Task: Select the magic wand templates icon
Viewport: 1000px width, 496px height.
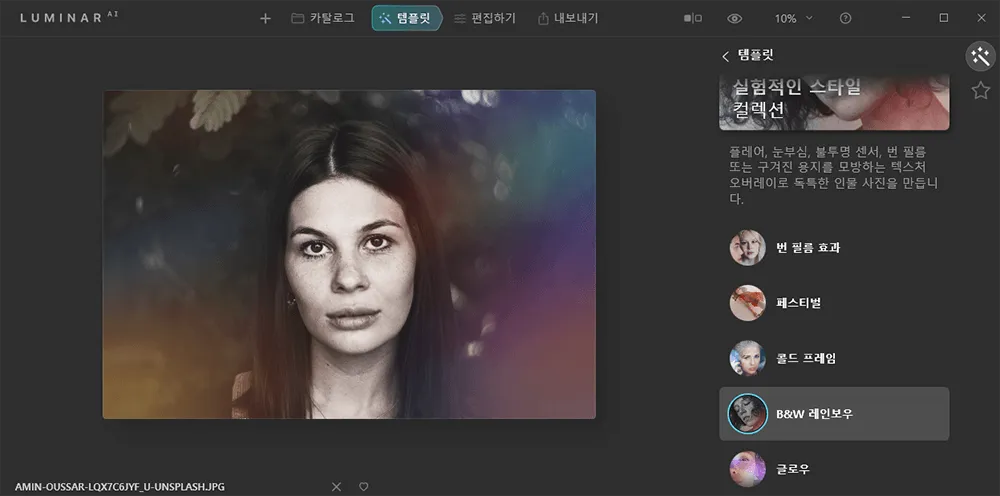Action: (980, 56)
